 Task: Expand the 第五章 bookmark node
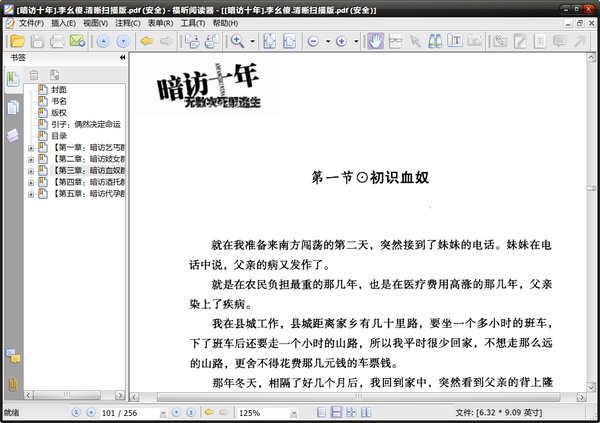tap(31, 194)
